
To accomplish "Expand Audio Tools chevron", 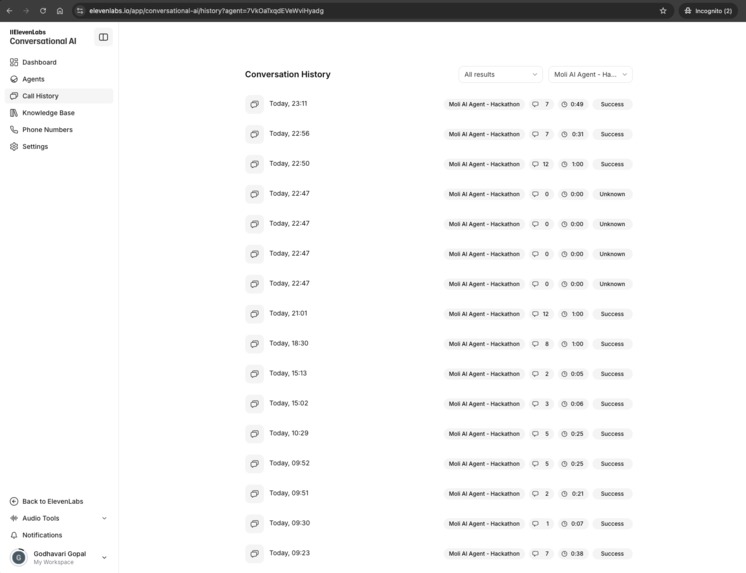I will tap(104, 518).
